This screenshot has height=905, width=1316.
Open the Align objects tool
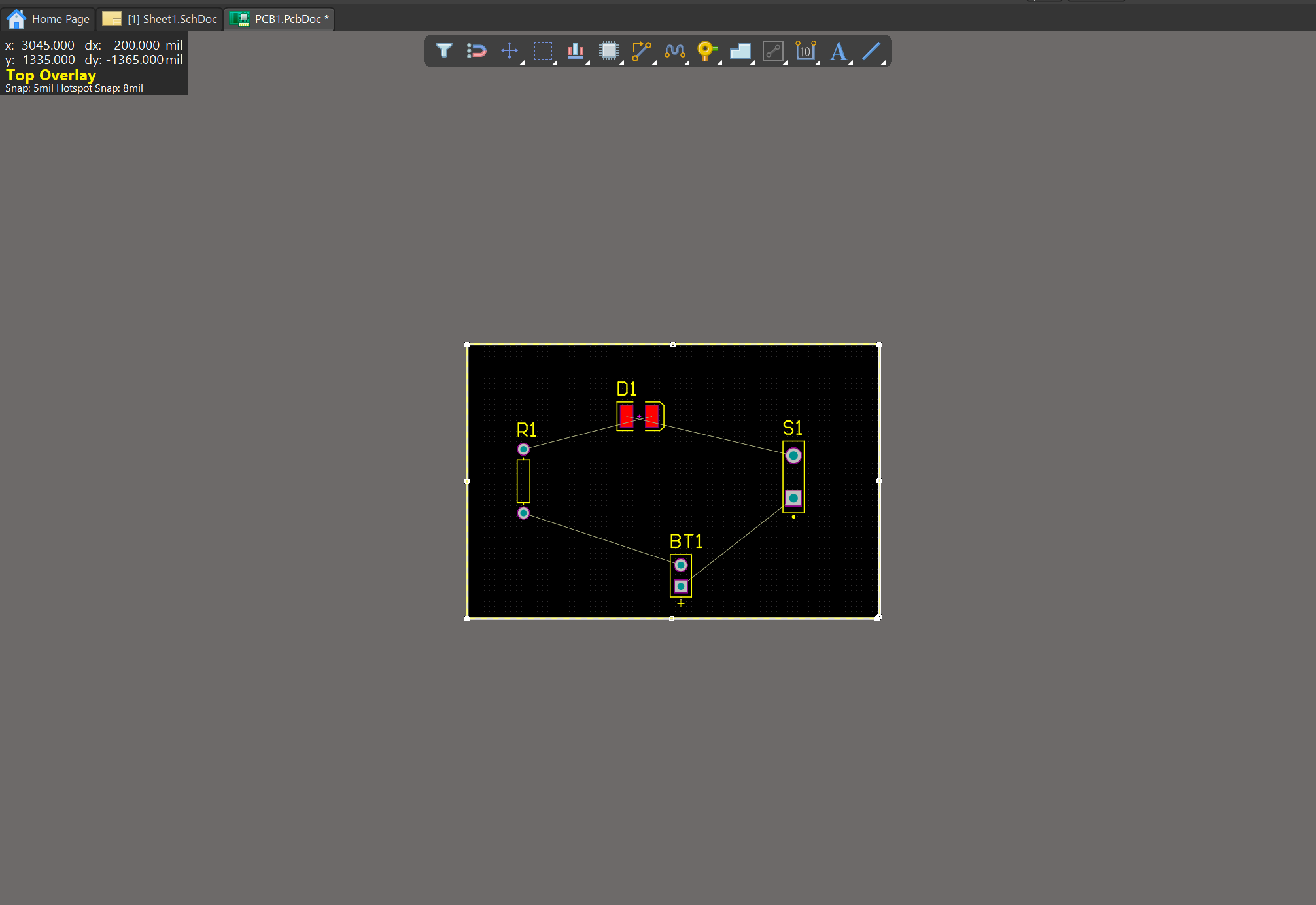576,51
